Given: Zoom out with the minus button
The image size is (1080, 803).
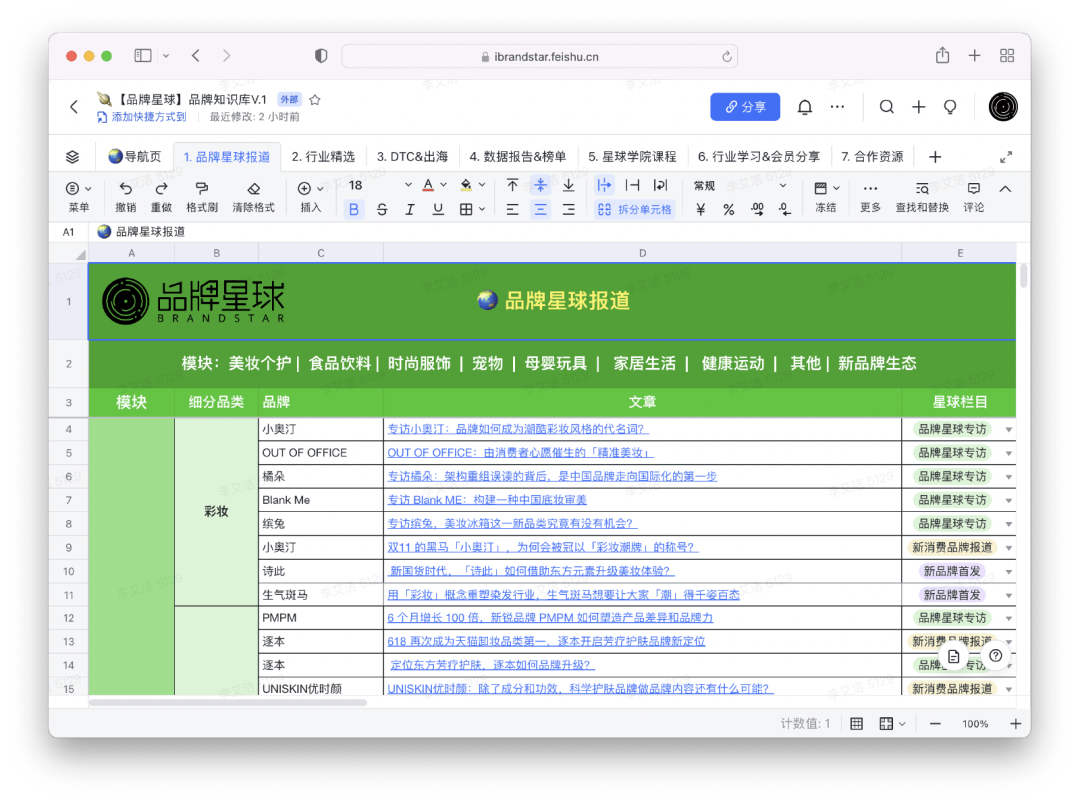Looking at the screenshot, I should tap(935, 723).
